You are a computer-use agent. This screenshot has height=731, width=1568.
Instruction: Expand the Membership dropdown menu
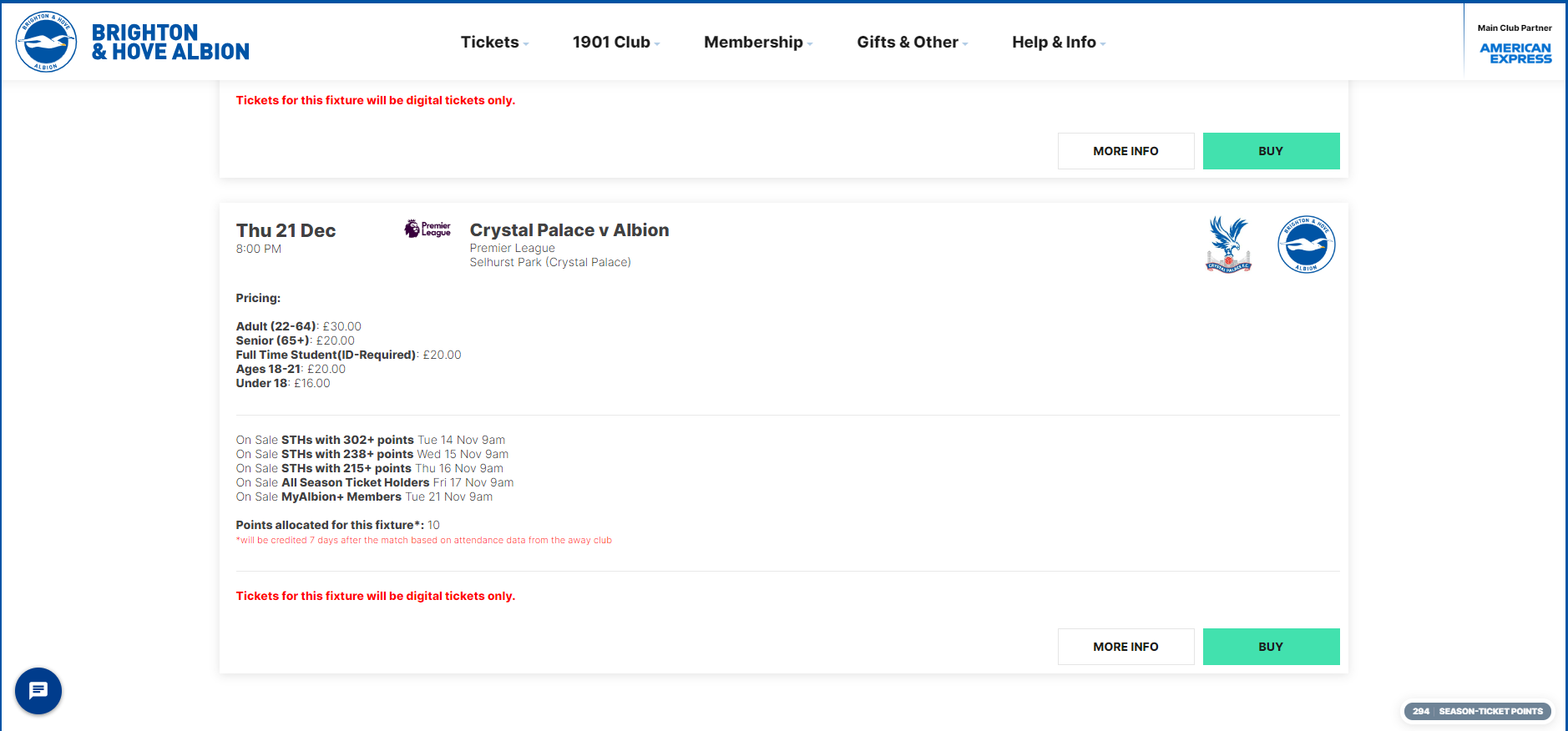coord(758,43)
